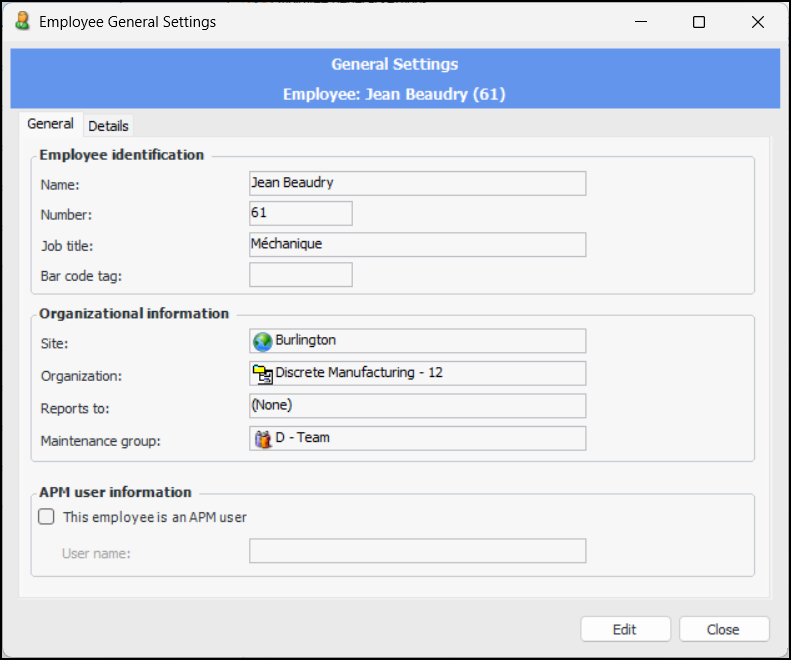Click the Name field containing Jean Beaudry
The width and height of the screenshot is (791, 660).
click(x=417, y=183)
